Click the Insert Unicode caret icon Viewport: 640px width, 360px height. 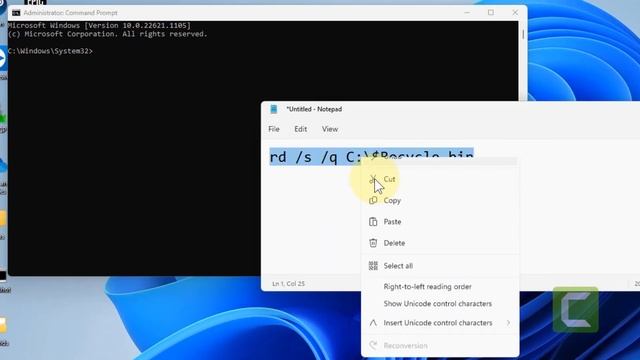(373, 323)
